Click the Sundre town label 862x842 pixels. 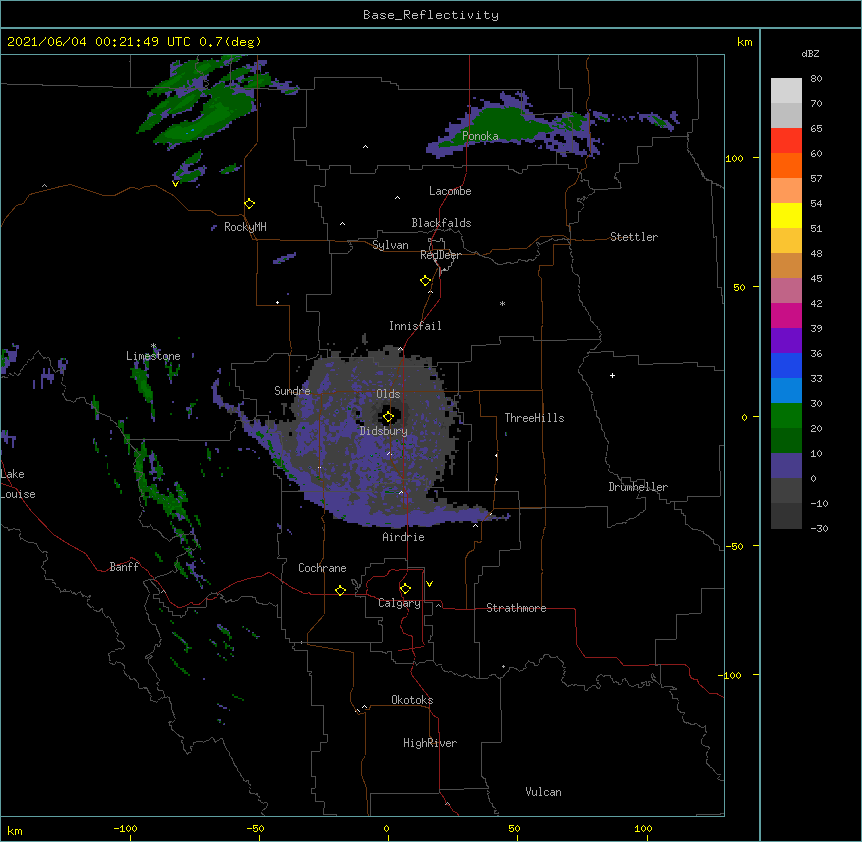[292, 391]
